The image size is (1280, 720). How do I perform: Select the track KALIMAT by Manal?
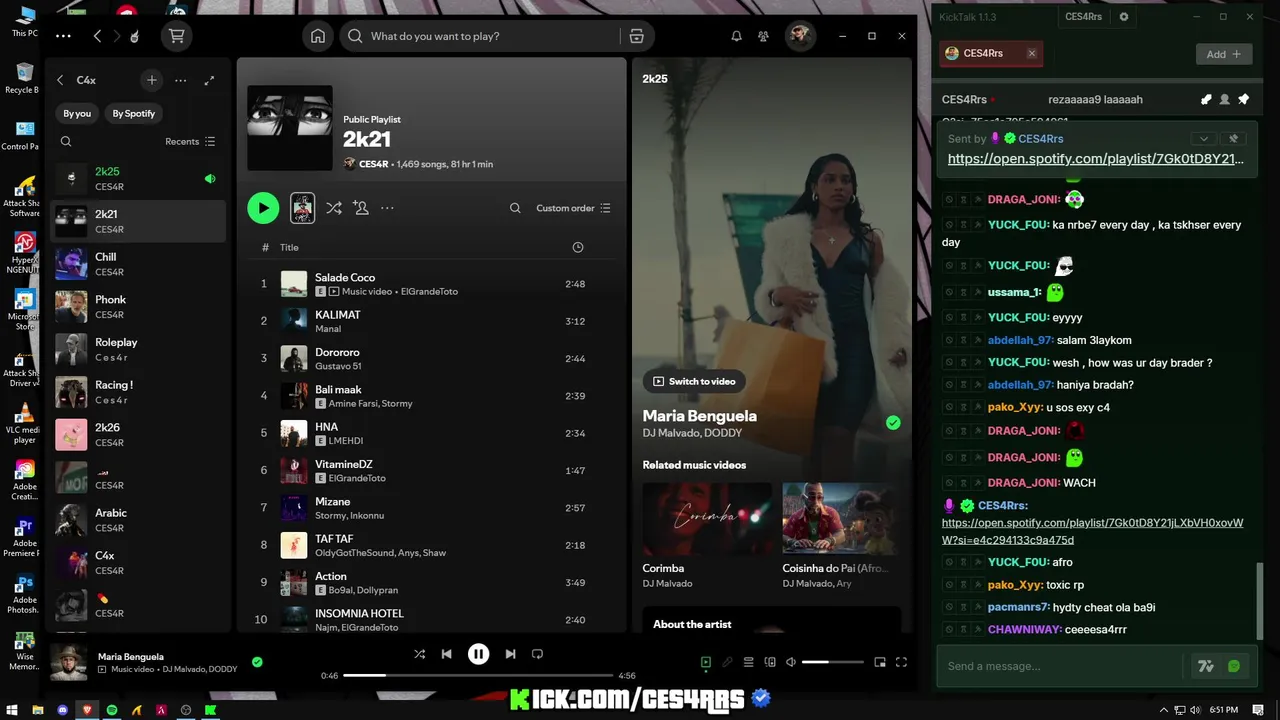[430, 321]
